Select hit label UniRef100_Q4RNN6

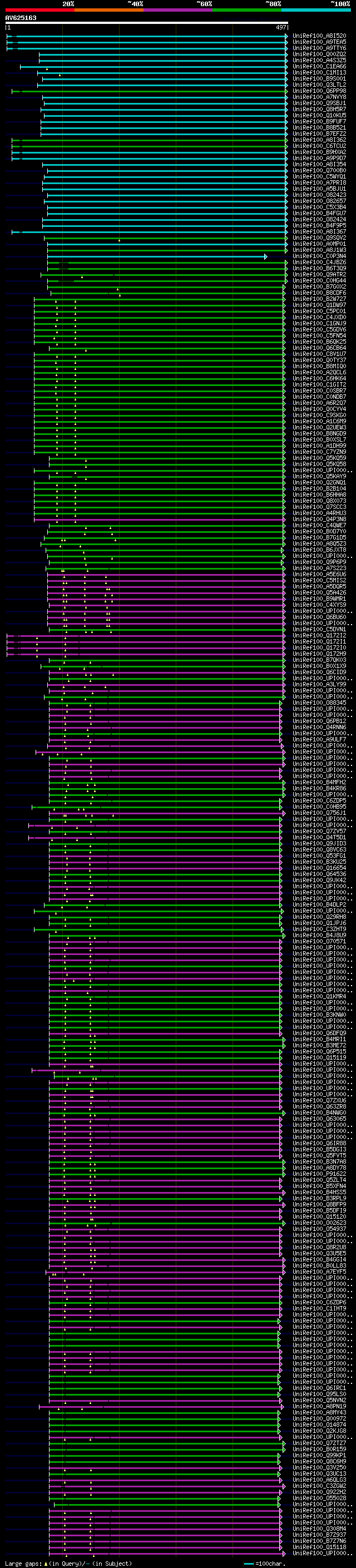click(319, 727)
